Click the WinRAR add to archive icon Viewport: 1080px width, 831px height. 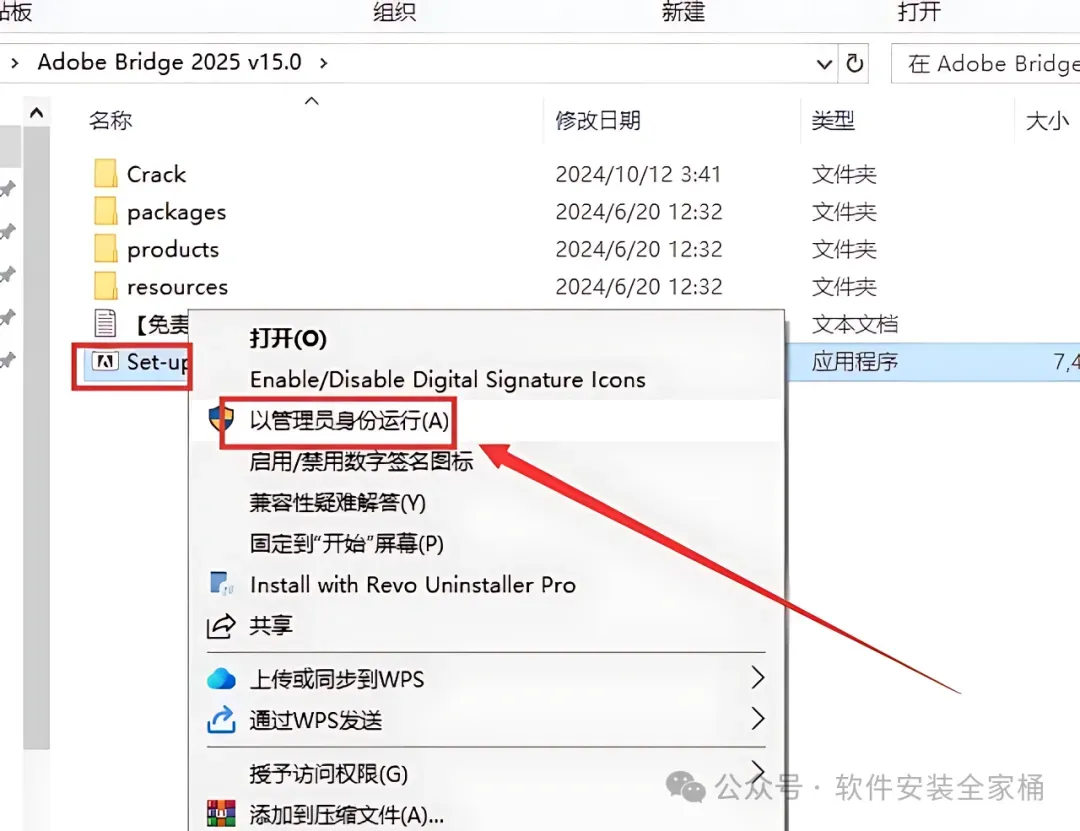[x=221, y=814]
